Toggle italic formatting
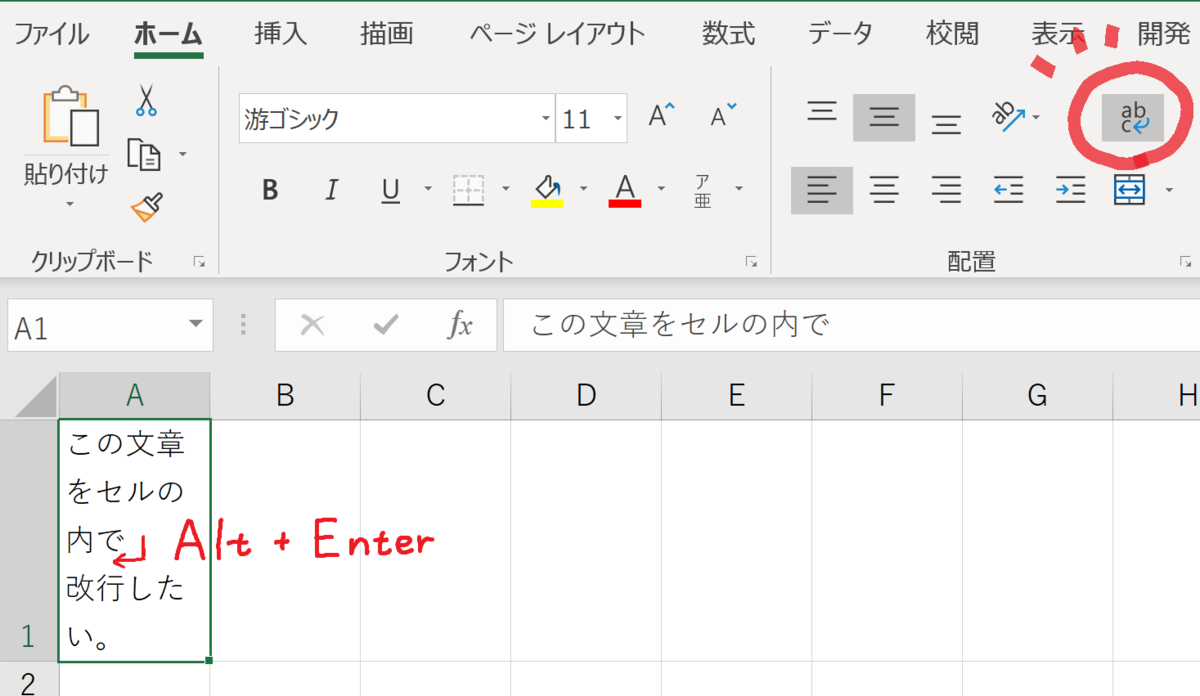1200x696 pixels. click(330, 190)
